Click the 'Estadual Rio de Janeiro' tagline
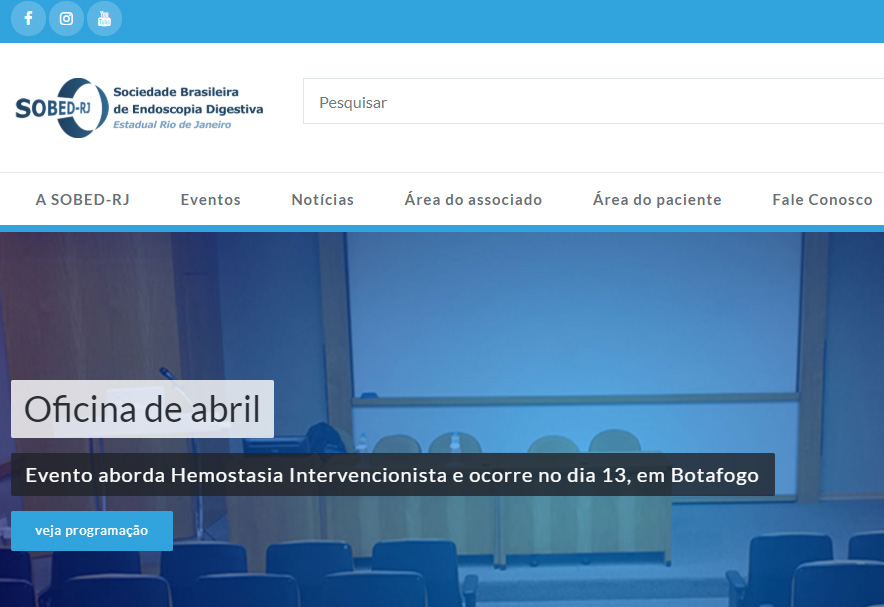This screenshot has height=607, width=884. tap(171, 125)
